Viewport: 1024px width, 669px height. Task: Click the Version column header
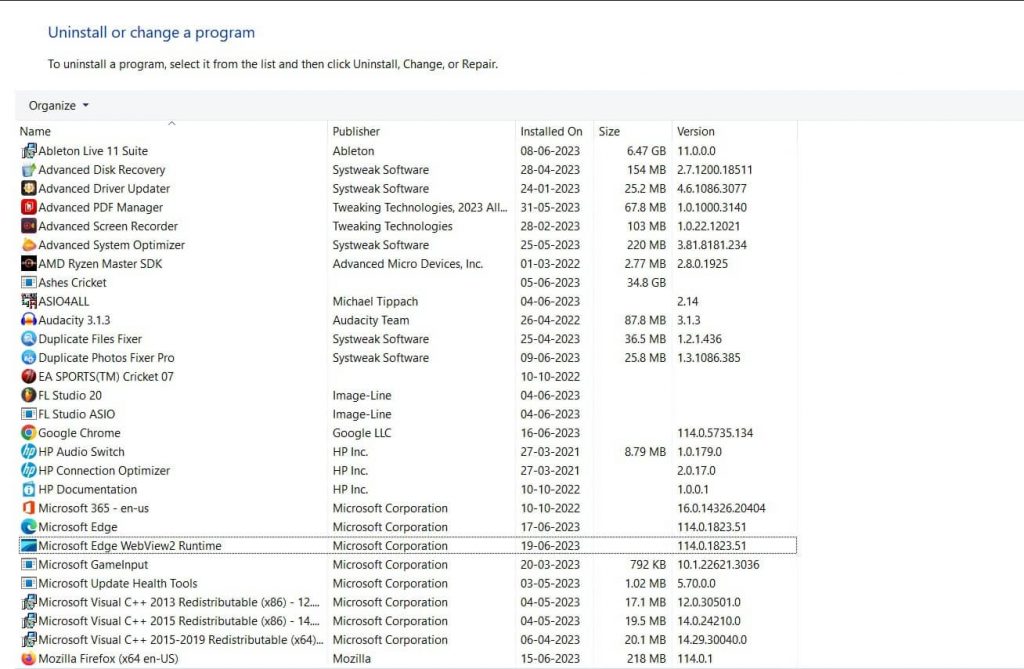[x=696, y=132]
